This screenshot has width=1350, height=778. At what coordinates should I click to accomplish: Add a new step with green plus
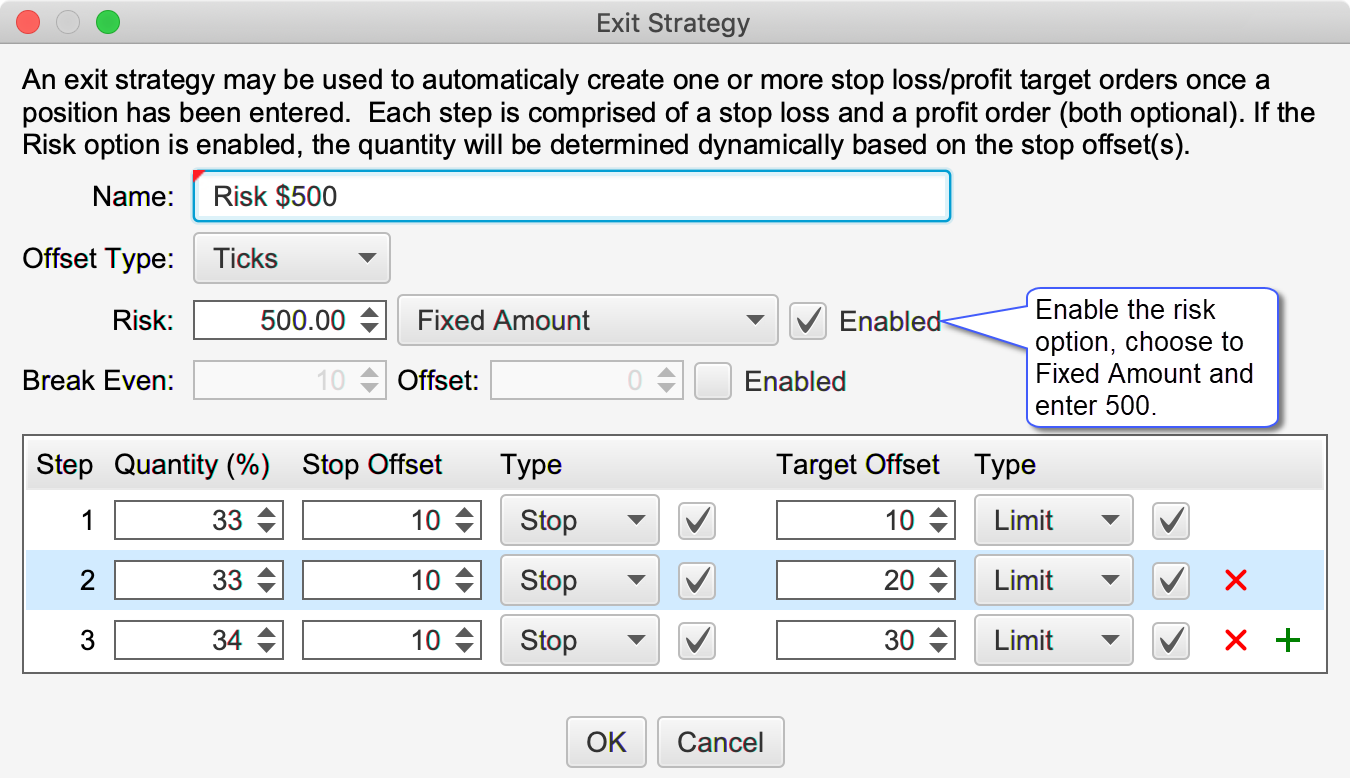tap(1288, 640)
